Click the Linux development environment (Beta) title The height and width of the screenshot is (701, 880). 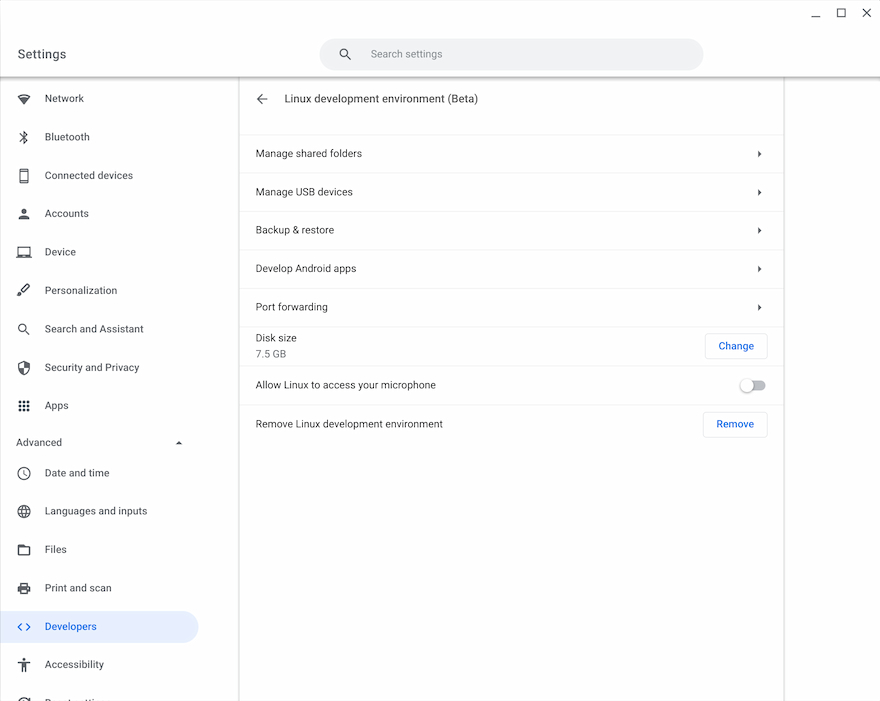click(x=381, y=99)
